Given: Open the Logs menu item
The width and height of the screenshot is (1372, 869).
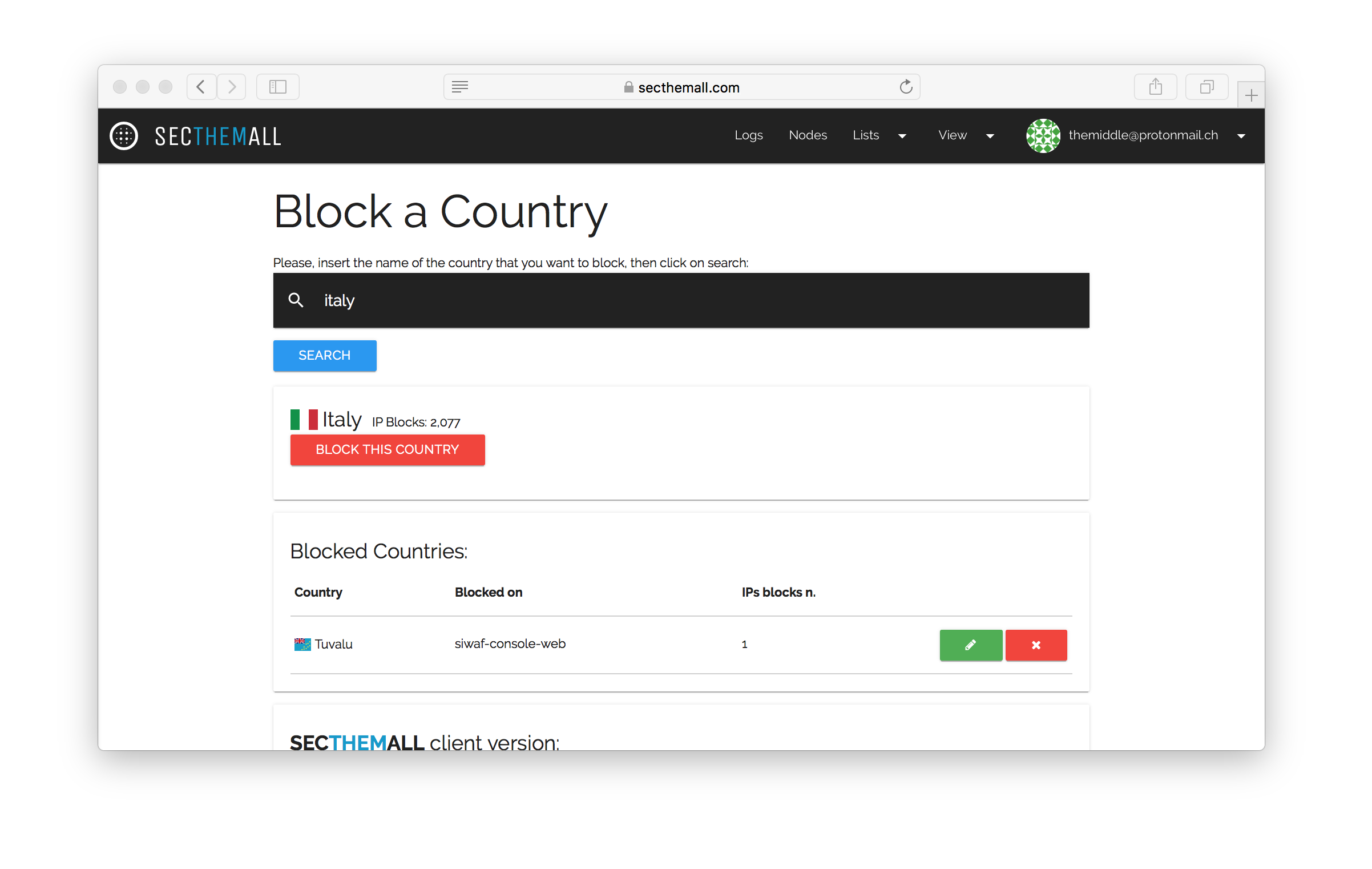Looking at the screenshot, I should [748, 135].
